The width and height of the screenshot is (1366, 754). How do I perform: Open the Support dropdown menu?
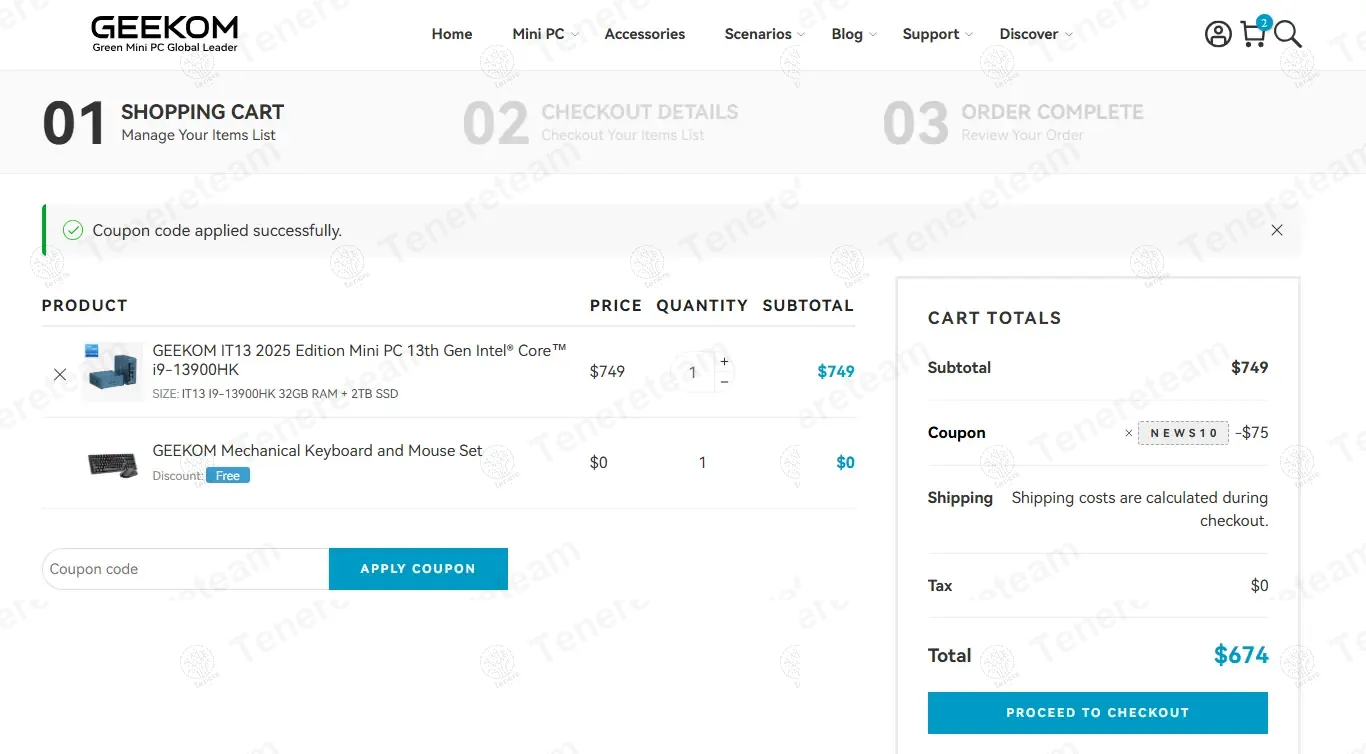(937, 34)
